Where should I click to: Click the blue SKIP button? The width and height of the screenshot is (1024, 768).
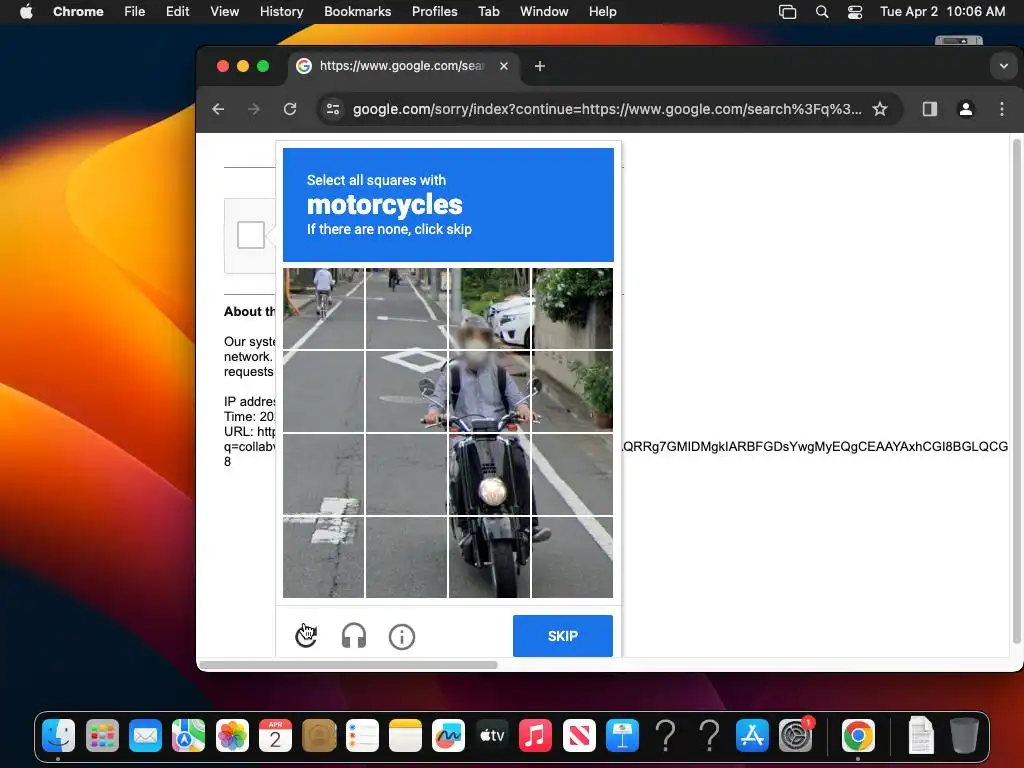[563, 635]
